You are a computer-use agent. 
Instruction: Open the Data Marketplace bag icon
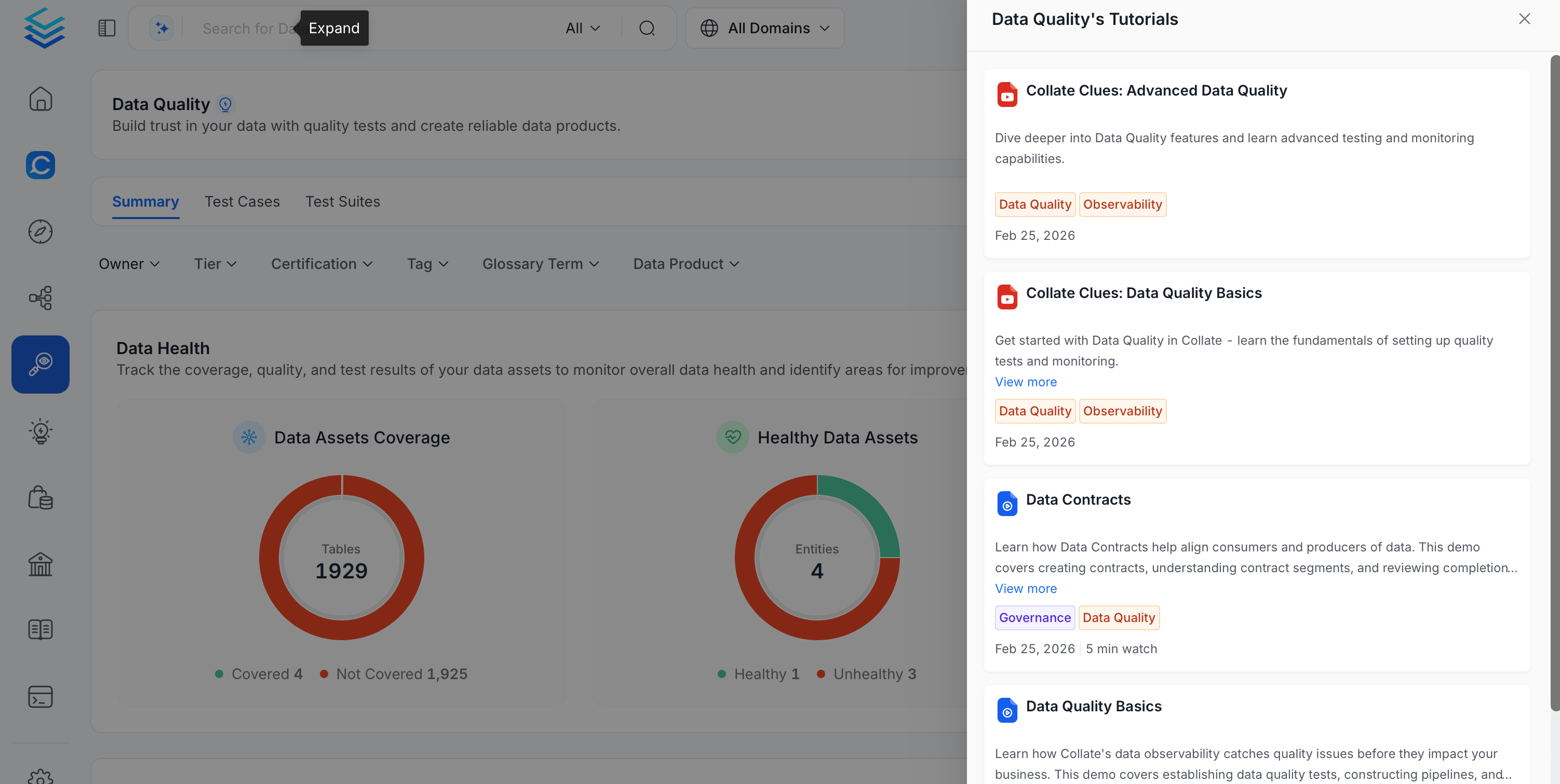[41, 497]
